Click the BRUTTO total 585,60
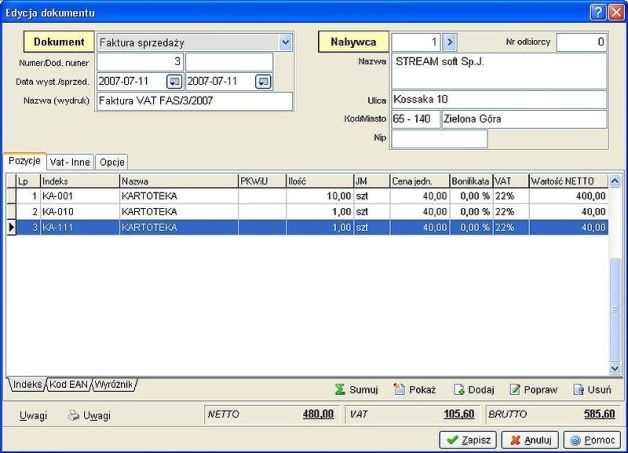This screenshot has height=453, width=628. tap(600, 414)
